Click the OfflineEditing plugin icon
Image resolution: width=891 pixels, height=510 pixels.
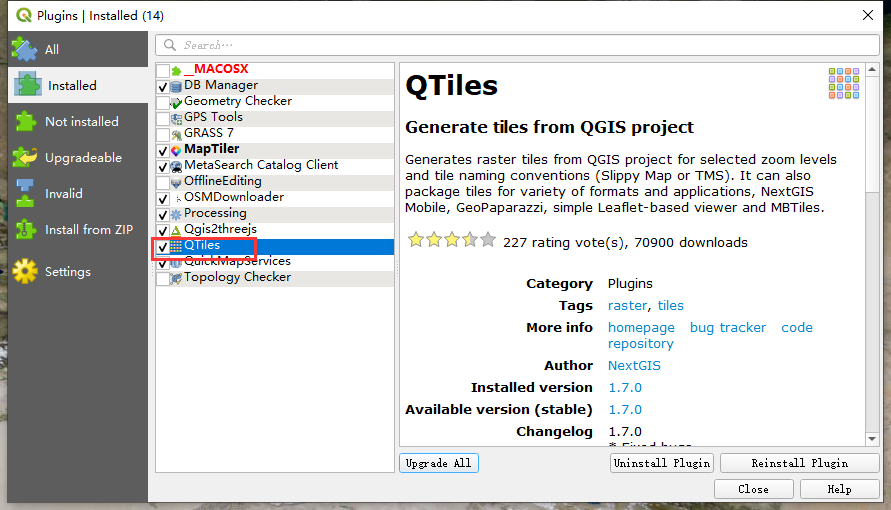point(176,182)
